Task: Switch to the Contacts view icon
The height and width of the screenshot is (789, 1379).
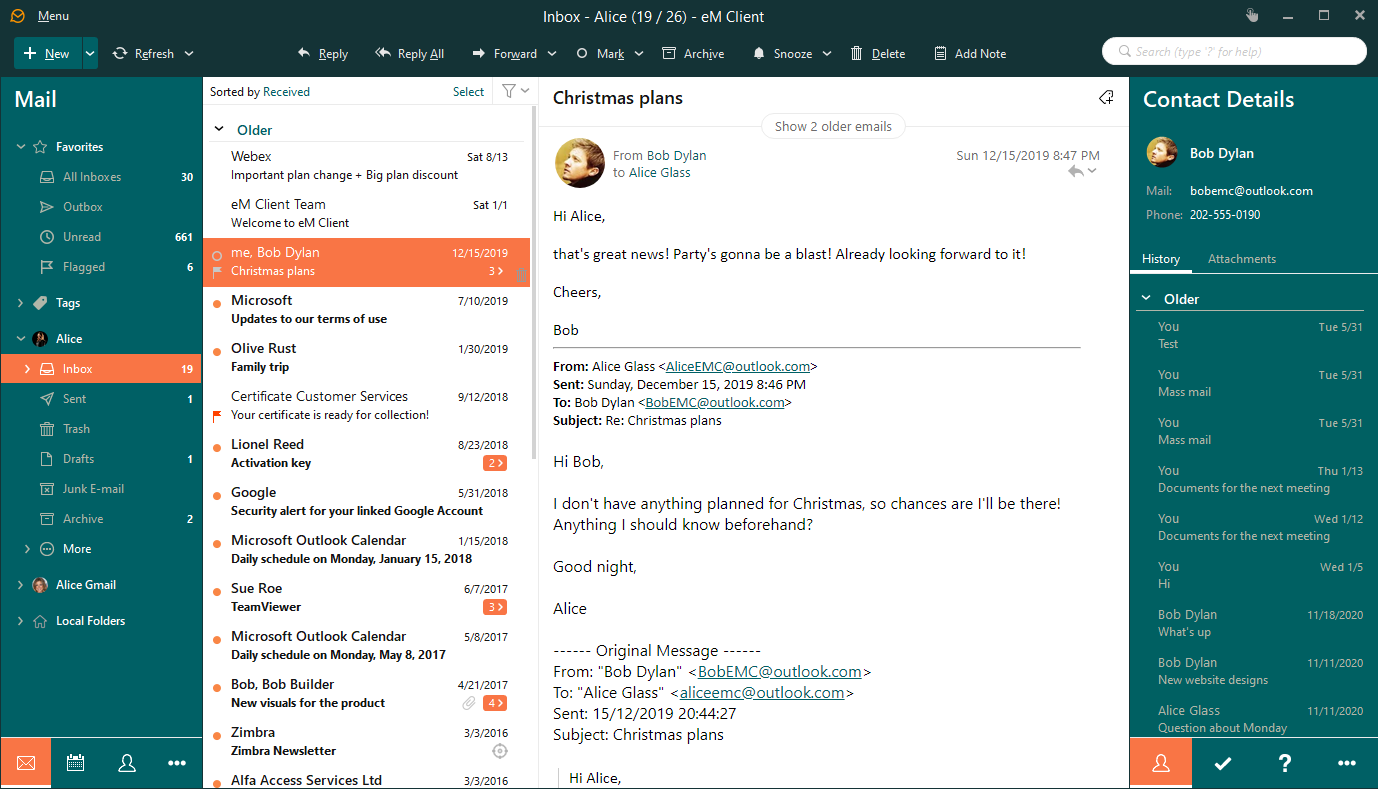Action: click(127, 763)
